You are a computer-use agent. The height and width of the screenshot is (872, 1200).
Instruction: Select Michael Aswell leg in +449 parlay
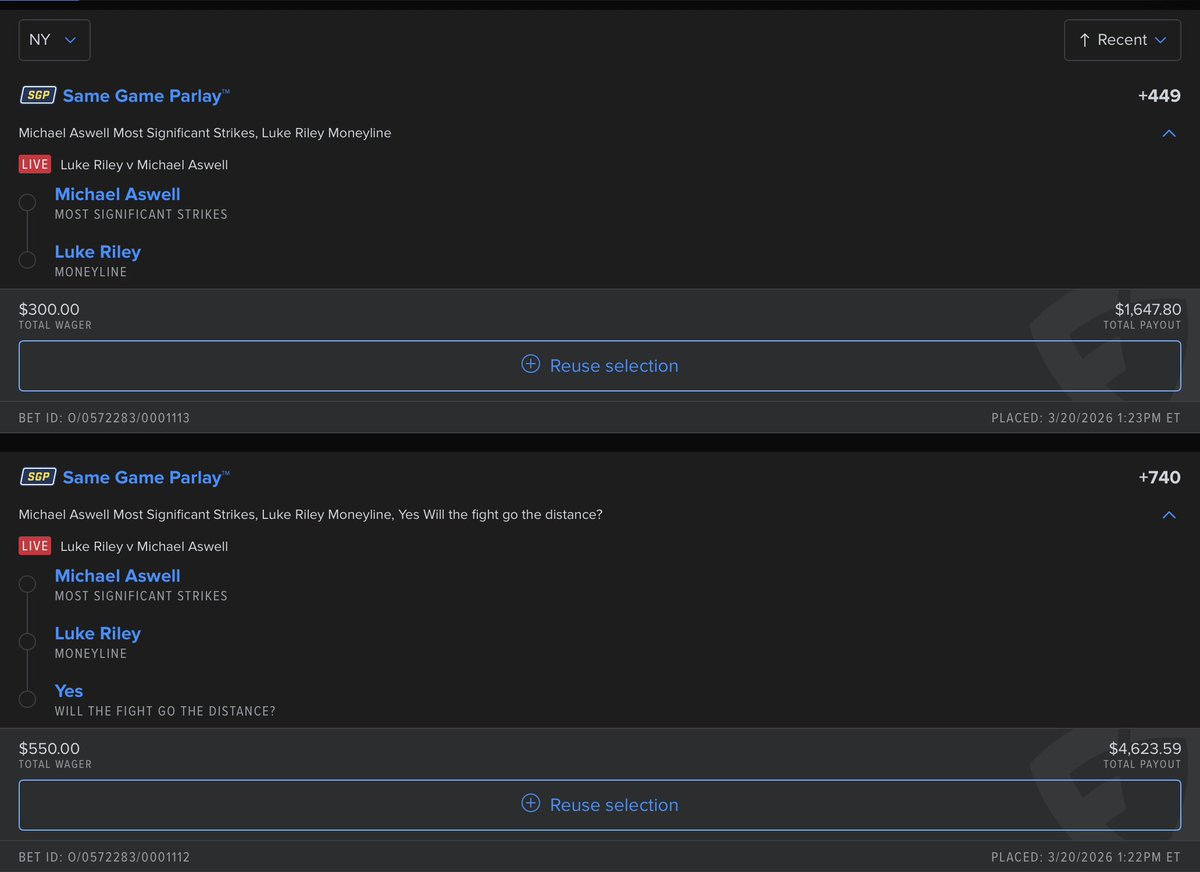coord(118,194)
